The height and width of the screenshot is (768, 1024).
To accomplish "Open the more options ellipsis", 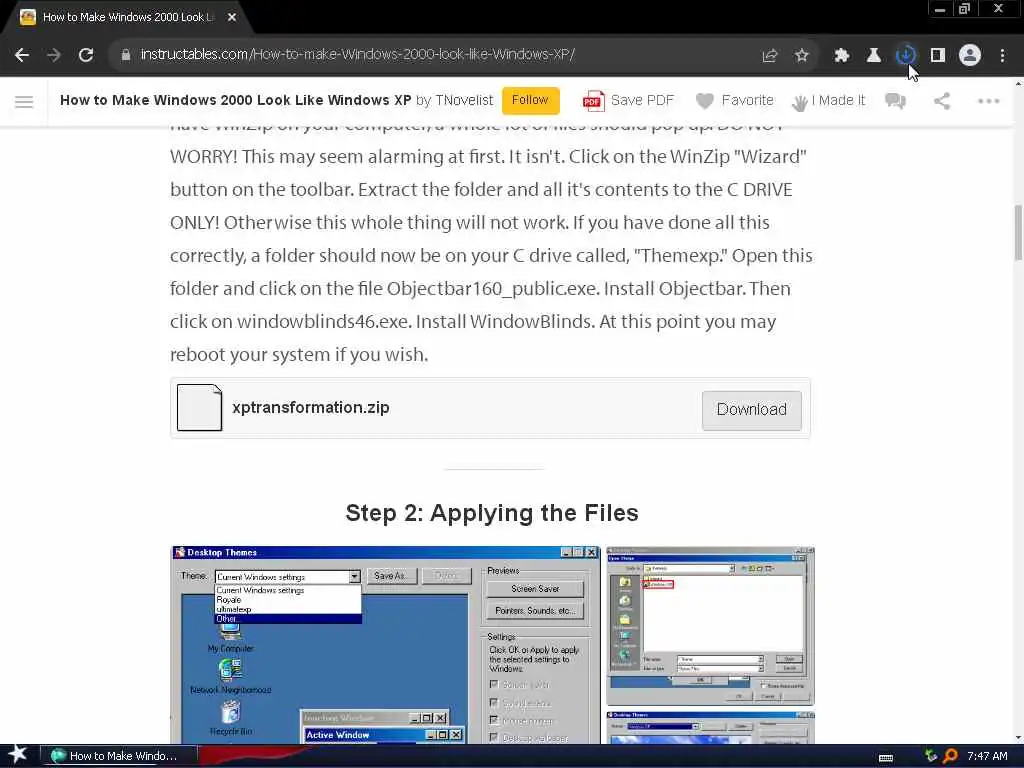I will (x=989, y=101).
